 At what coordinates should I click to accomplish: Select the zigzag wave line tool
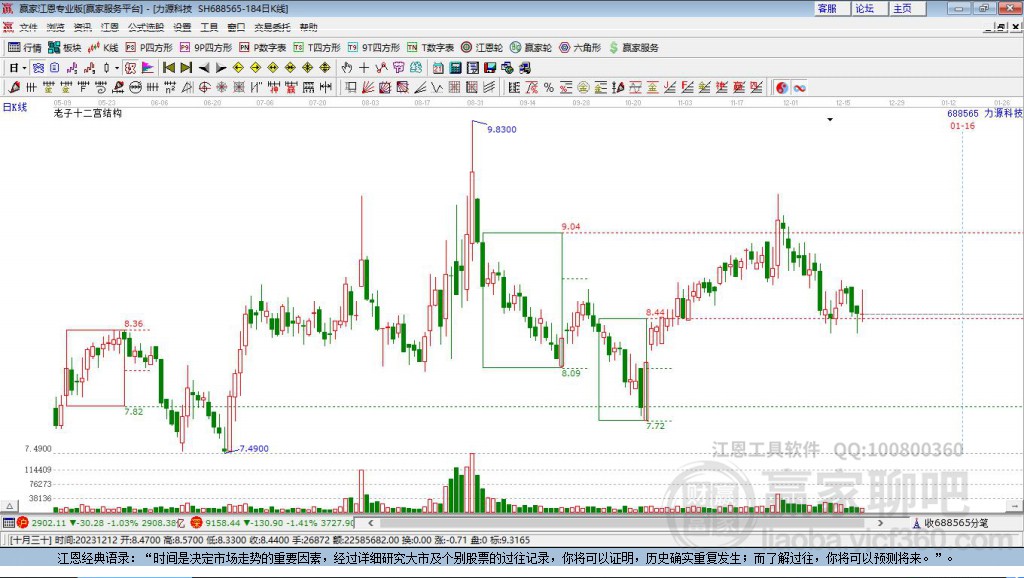pyautogui.click(x=438, y=88)
